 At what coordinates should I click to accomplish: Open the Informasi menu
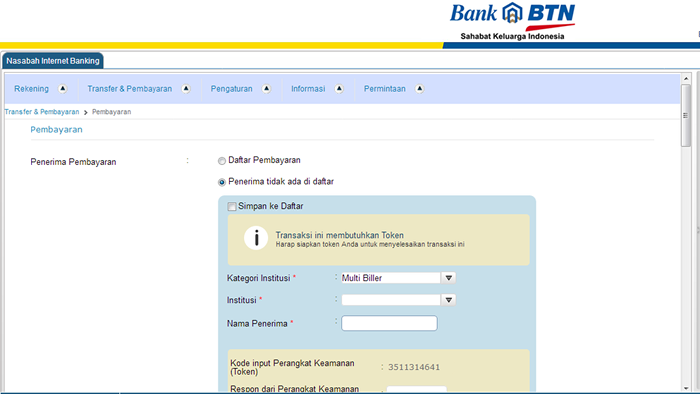click(x=308, y=89)
